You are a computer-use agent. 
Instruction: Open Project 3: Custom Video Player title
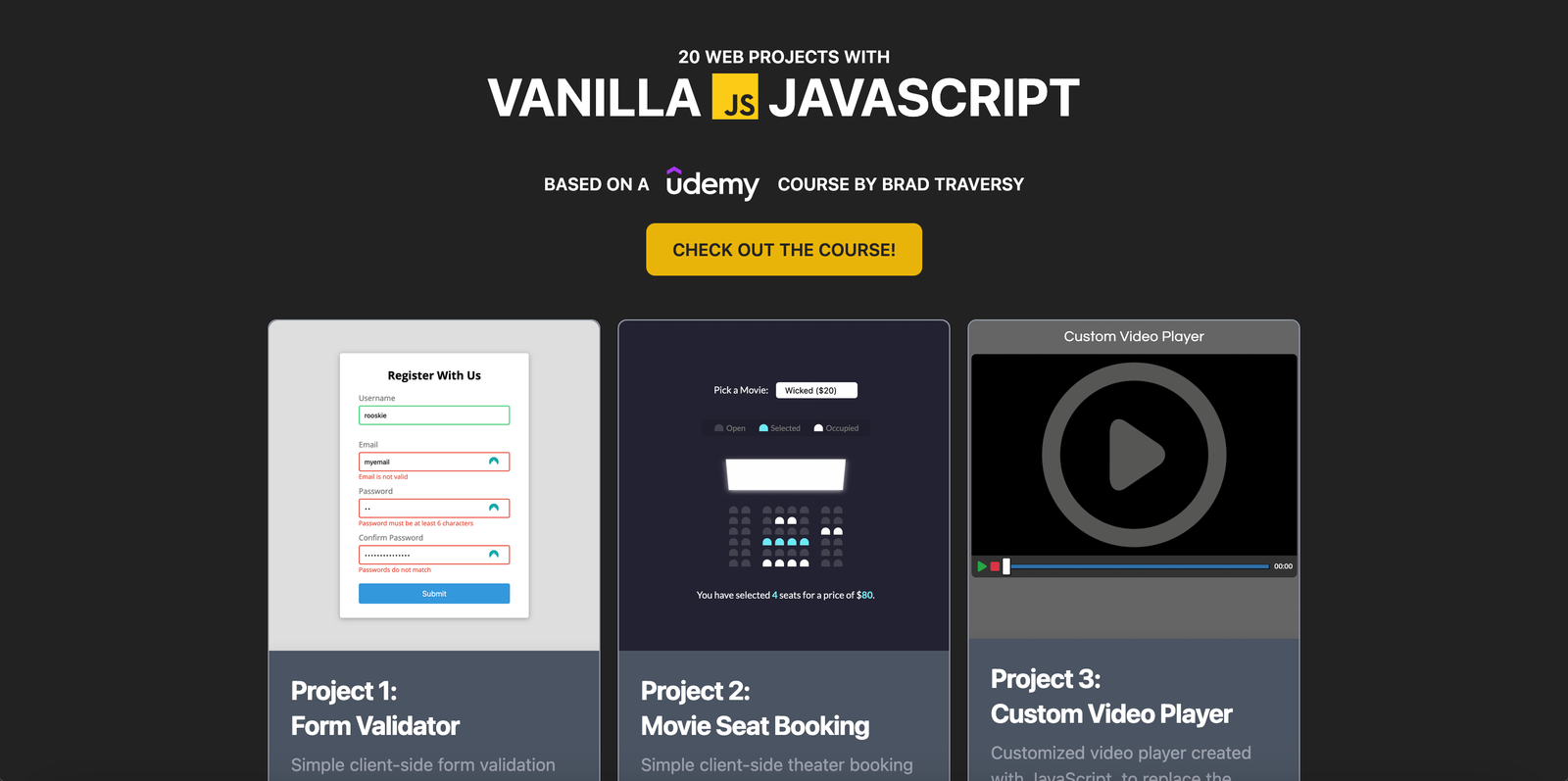pyautogui.click(x=1111, y=697)
